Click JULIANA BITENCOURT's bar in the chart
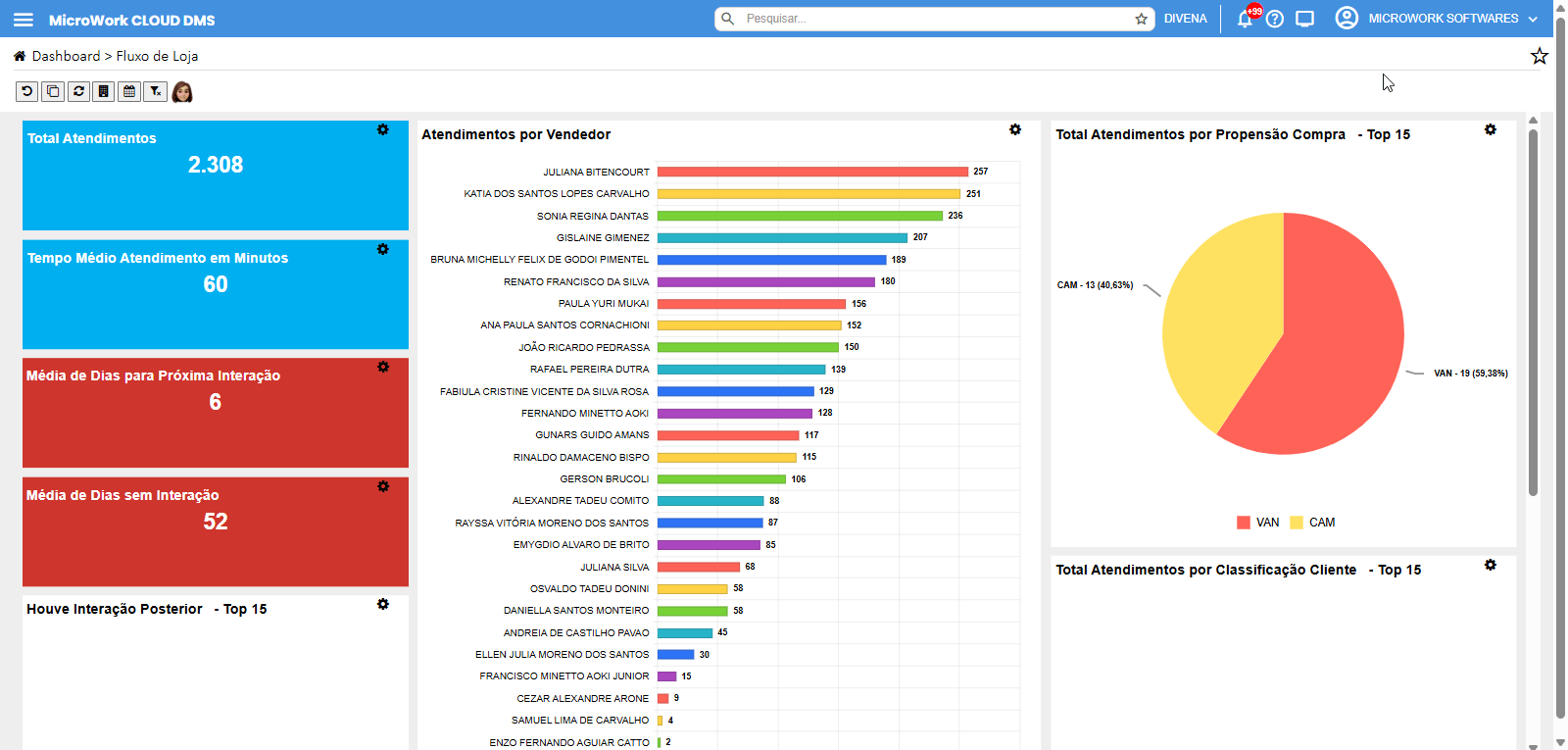The width and height of the screenshot is (1568, 750). tap(812, 172)
